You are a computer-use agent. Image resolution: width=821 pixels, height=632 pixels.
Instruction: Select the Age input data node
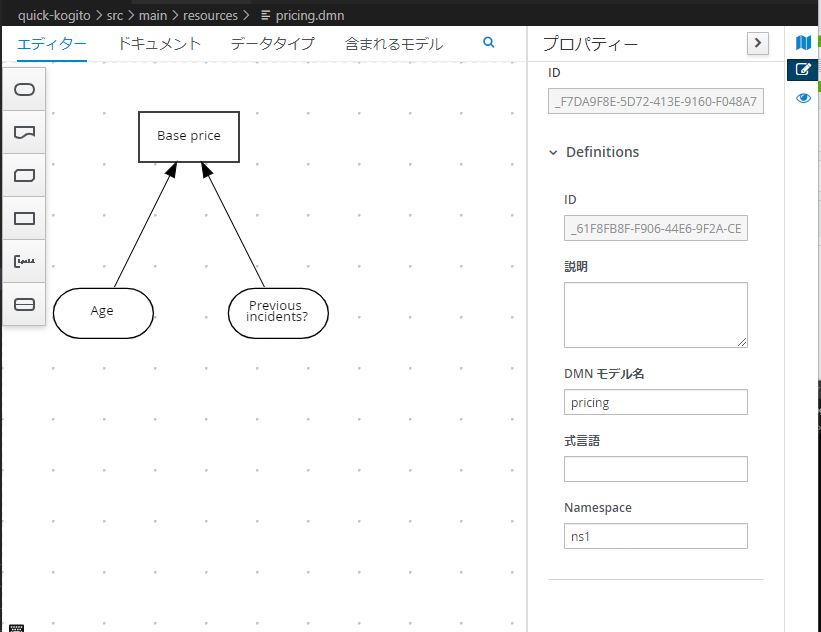coord(103,313)
